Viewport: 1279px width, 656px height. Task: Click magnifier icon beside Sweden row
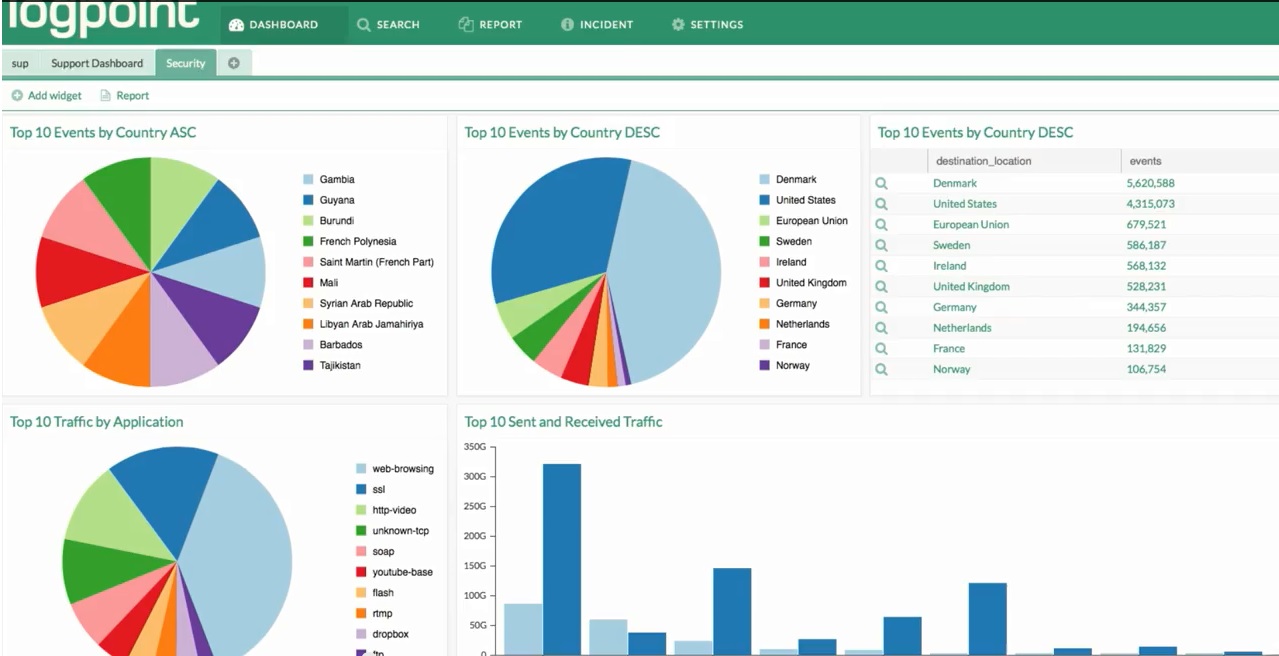881,245
